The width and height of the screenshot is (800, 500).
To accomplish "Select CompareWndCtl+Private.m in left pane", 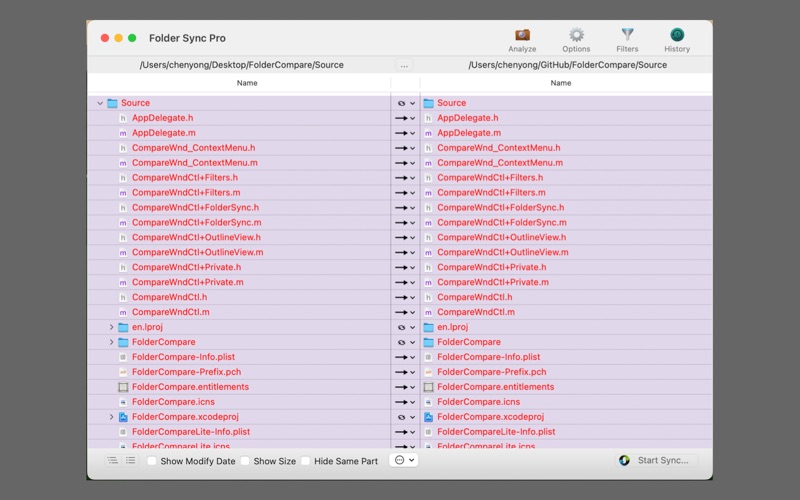I will tap(188, 282).
